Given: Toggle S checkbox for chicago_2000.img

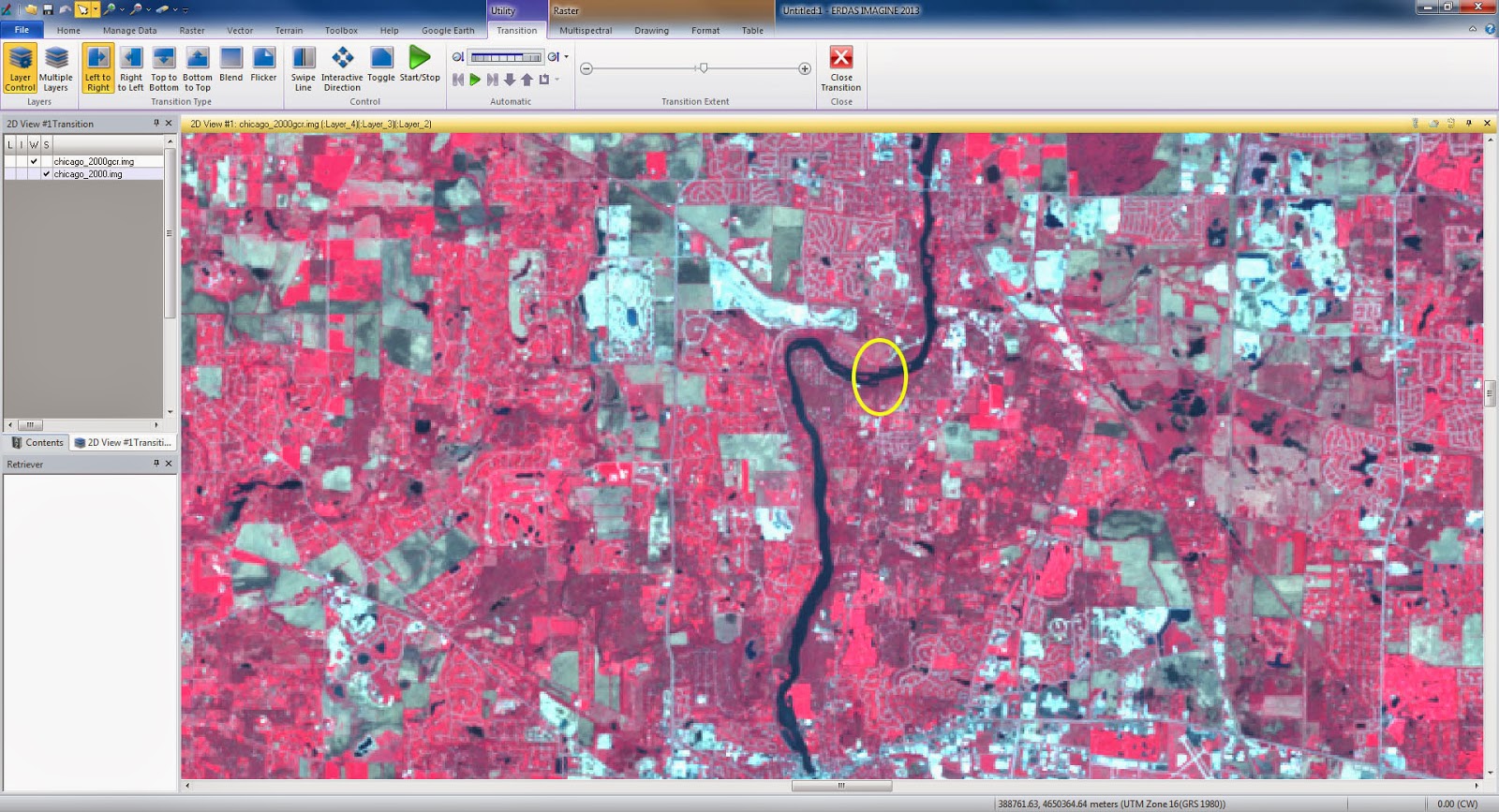Looking at the screenshot, I should (x=46, y=174).
